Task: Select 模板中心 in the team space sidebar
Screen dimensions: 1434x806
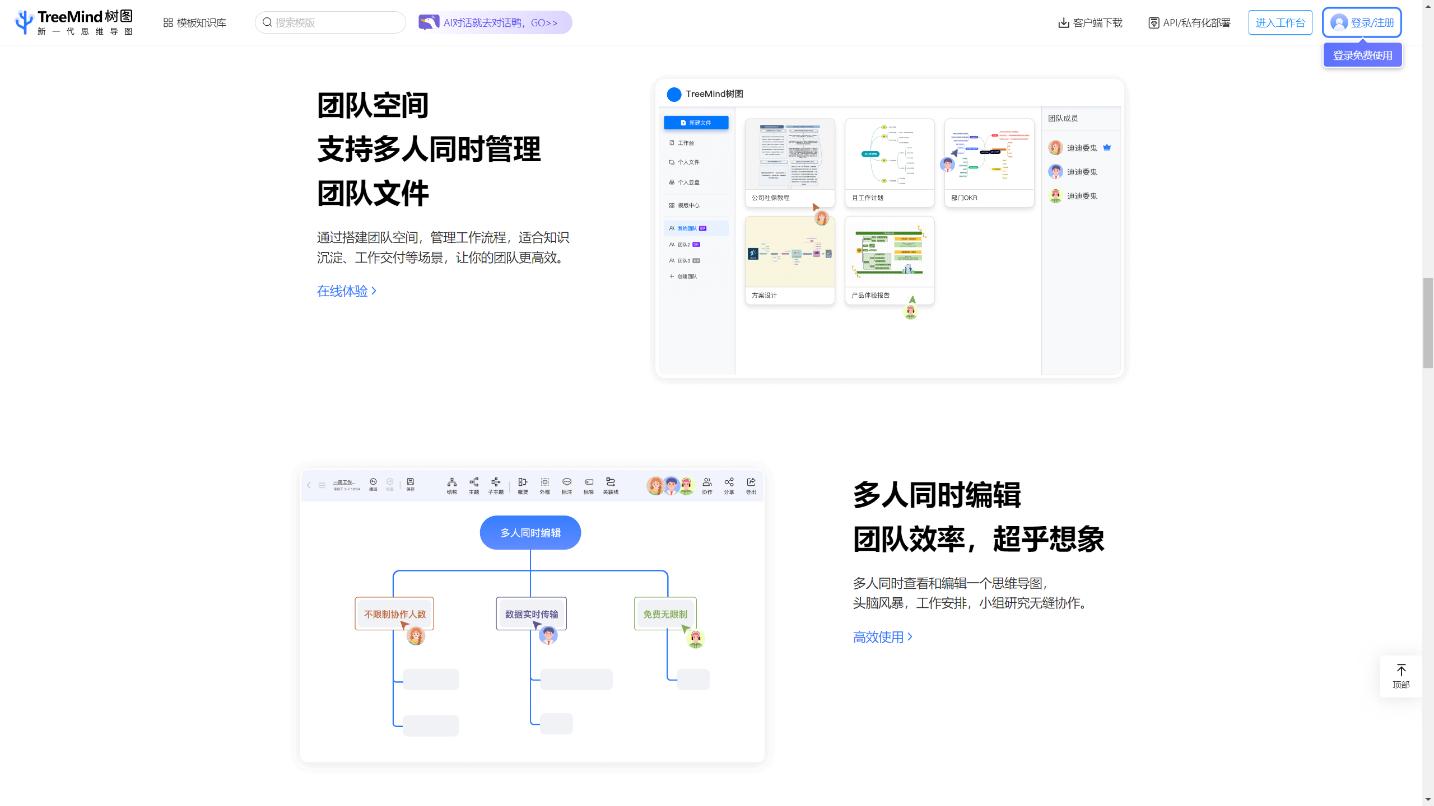Action: coord(685,205)
